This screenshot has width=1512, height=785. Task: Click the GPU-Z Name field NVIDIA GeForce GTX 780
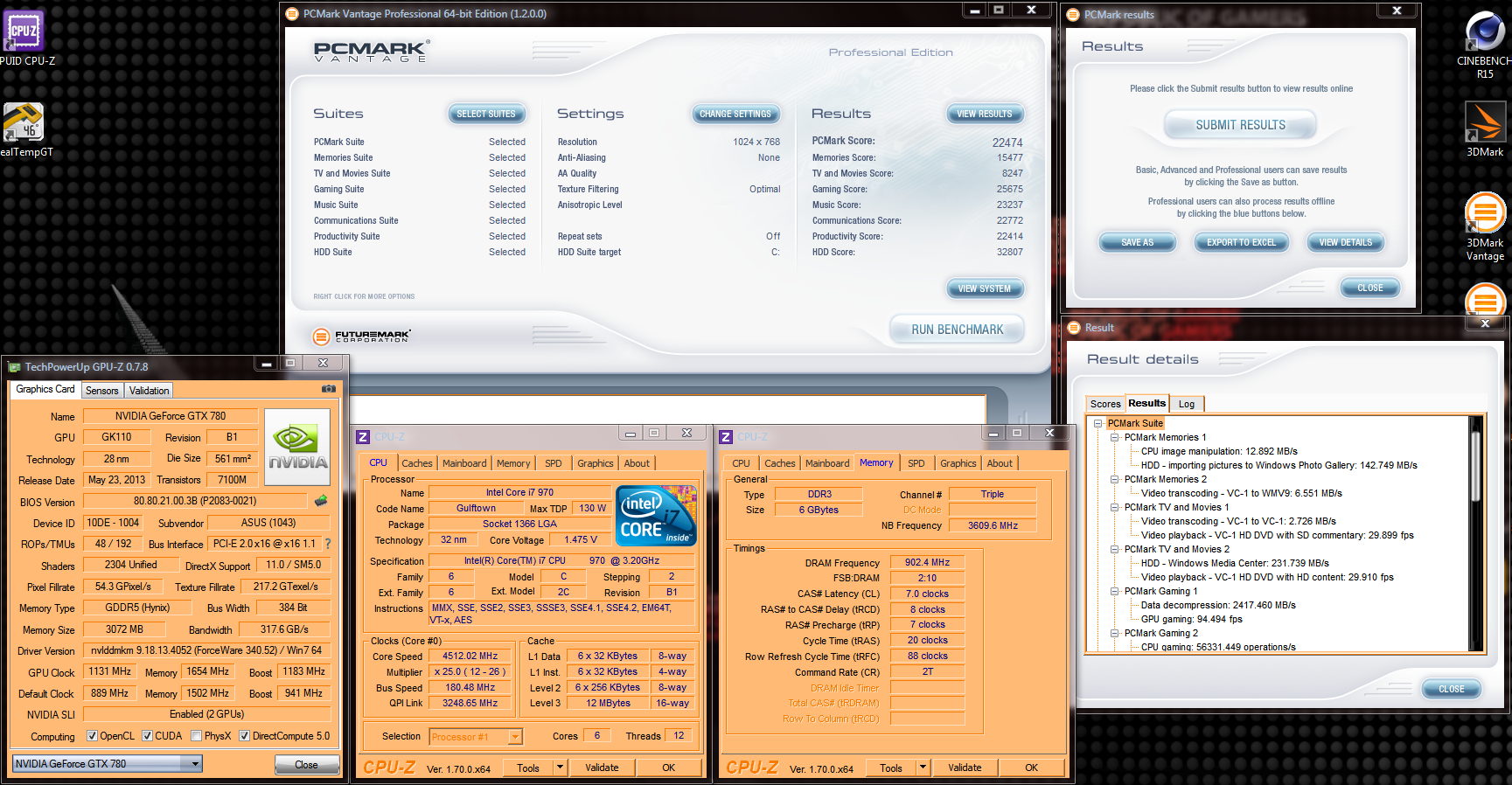(x=171, y=416)
